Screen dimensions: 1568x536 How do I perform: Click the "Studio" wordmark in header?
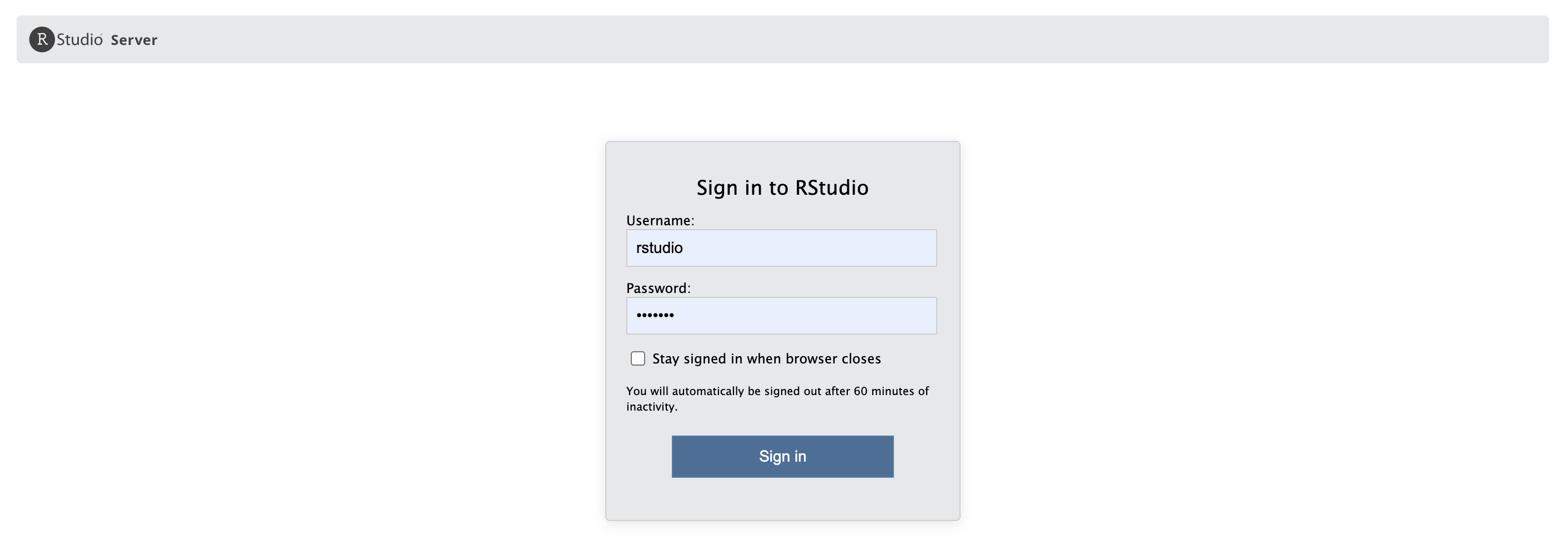click(x=79, y=39)
